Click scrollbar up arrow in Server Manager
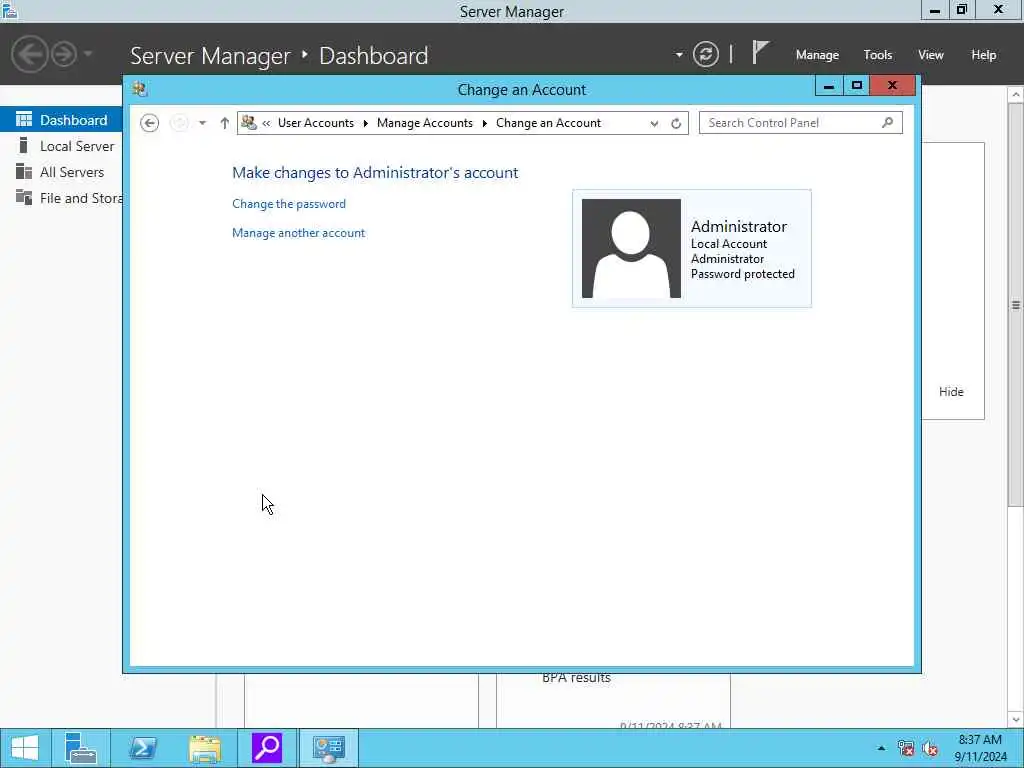 (x=1016, y=95)
